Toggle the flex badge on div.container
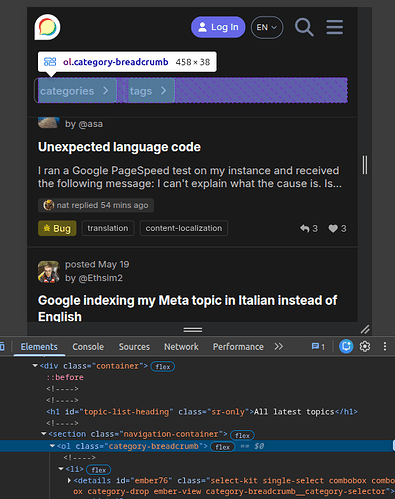Screen dimensions: 395x499 coord(163,367)
